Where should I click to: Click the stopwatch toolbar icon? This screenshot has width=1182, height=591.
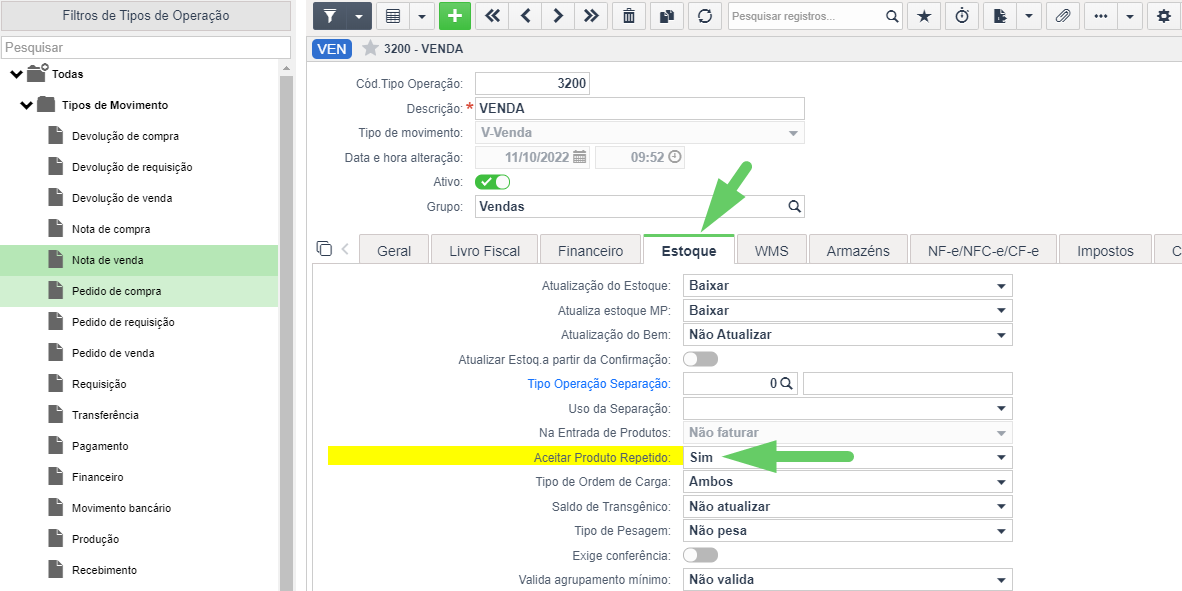[x=962, y=16]
